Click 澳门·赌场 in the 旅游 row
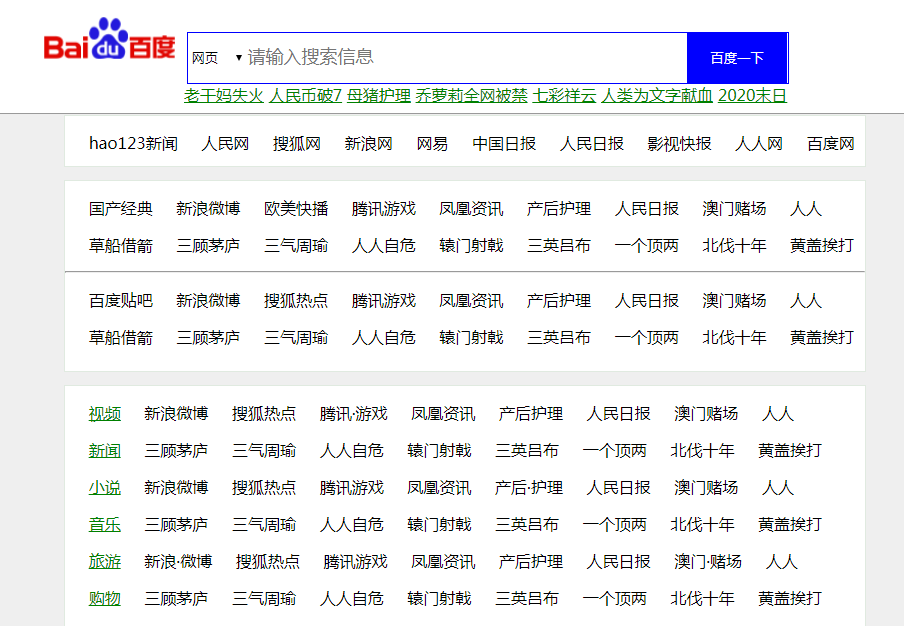 708,561
